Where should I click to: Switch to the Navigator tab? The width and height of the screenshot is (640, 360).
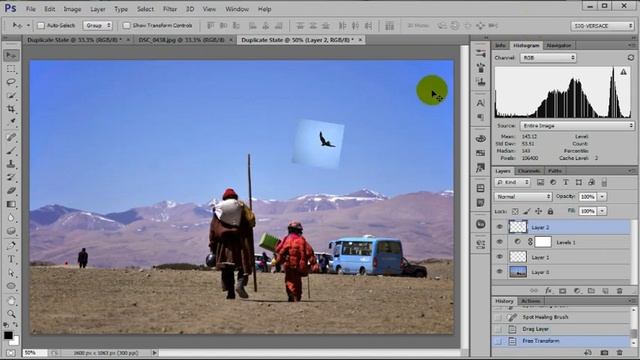click(559, 45)
